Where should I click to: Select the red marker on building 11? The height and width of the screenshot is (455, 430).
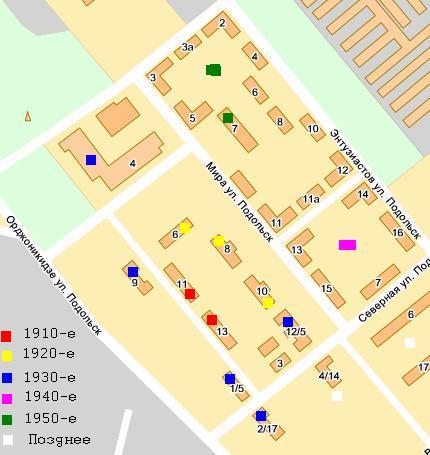190,294
